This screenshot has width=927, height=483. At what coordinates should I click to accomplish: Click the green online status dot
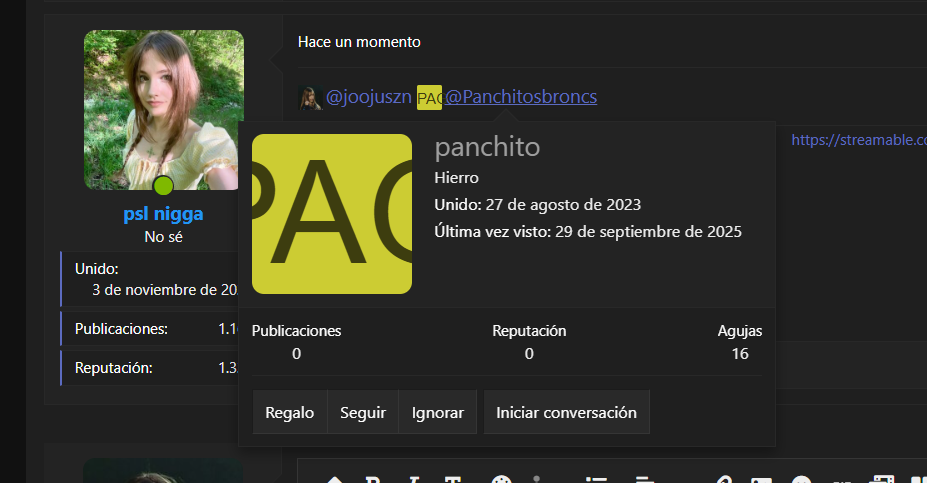[163, 186]
